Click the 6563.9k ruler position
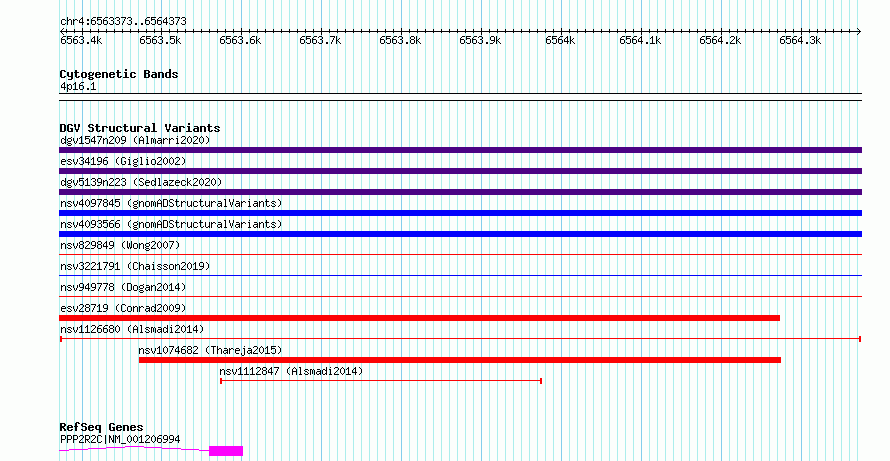Screen dimensions: 890x461 (481, 40)
